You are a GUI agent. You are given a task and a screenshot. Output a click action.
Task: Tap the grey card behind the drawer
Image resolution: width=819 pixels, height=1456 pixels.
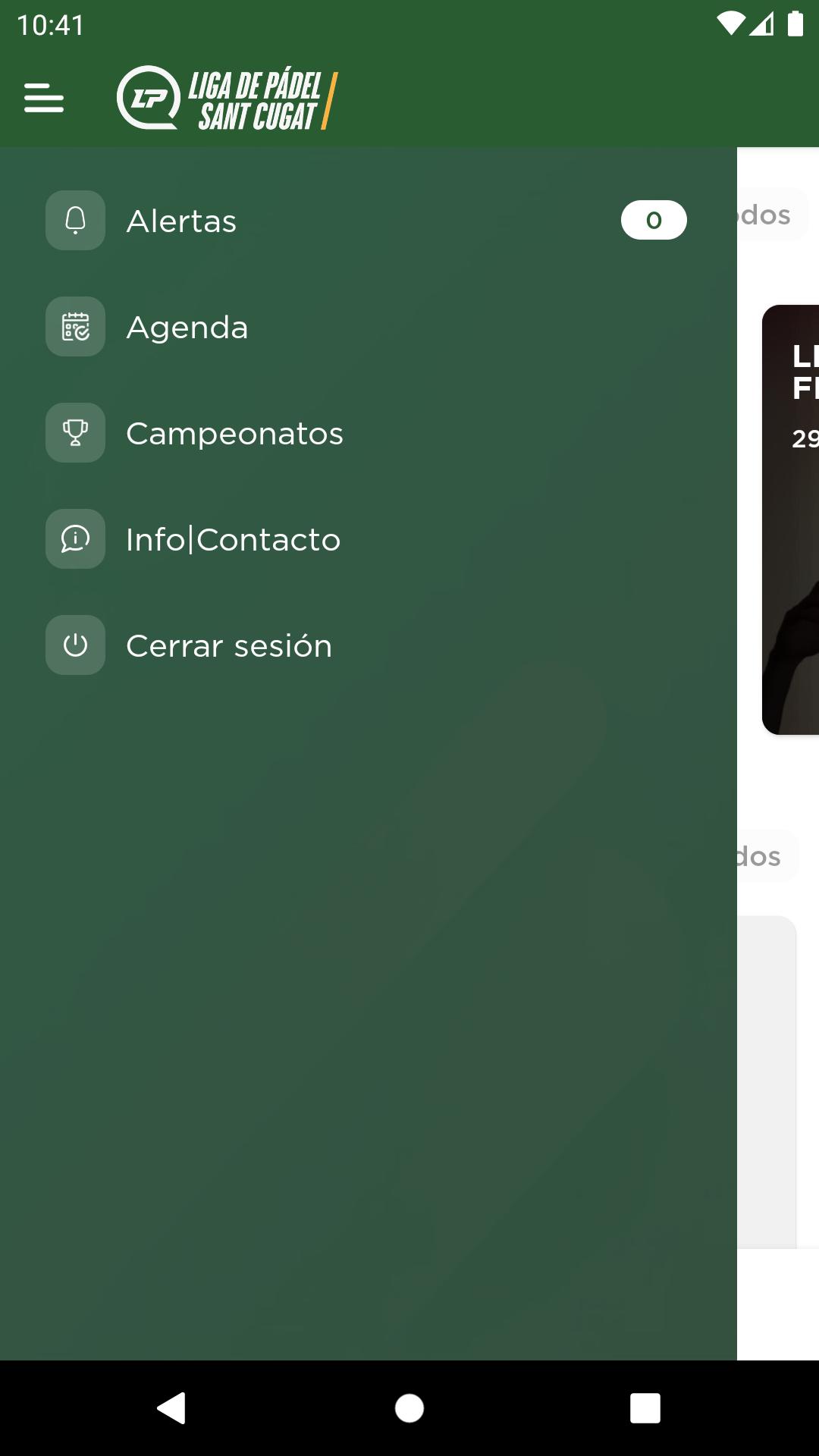click(767, 1082)
